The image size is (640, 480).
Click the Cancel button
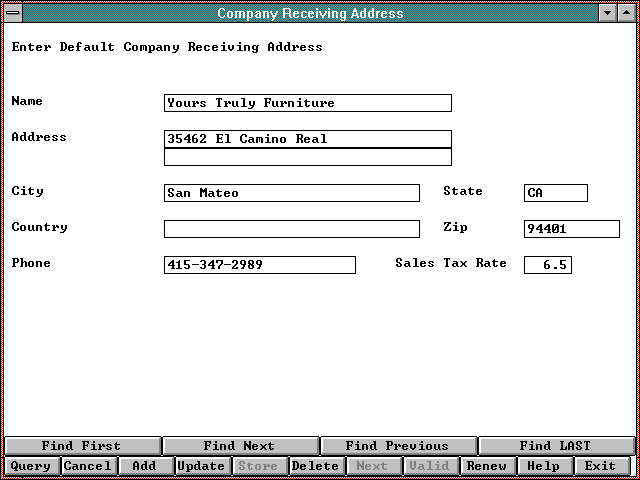tap(88, 466)
